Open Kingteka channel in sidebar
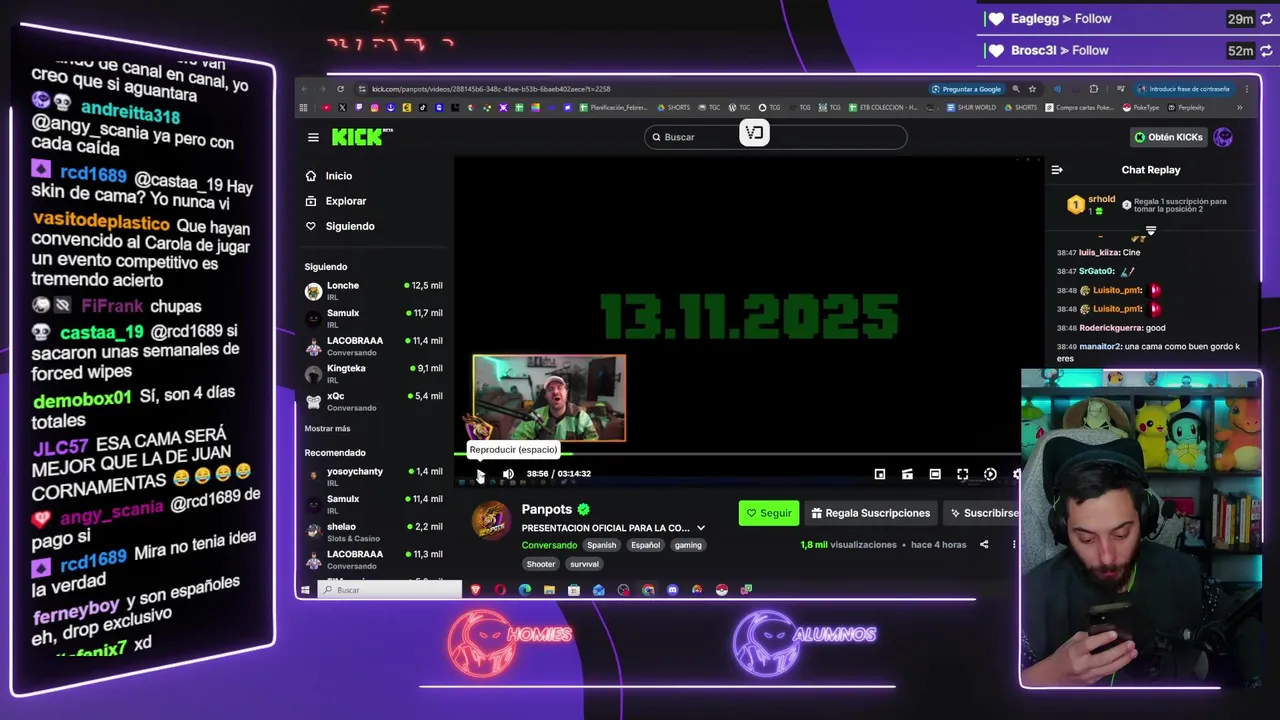 tap(373, 373)
